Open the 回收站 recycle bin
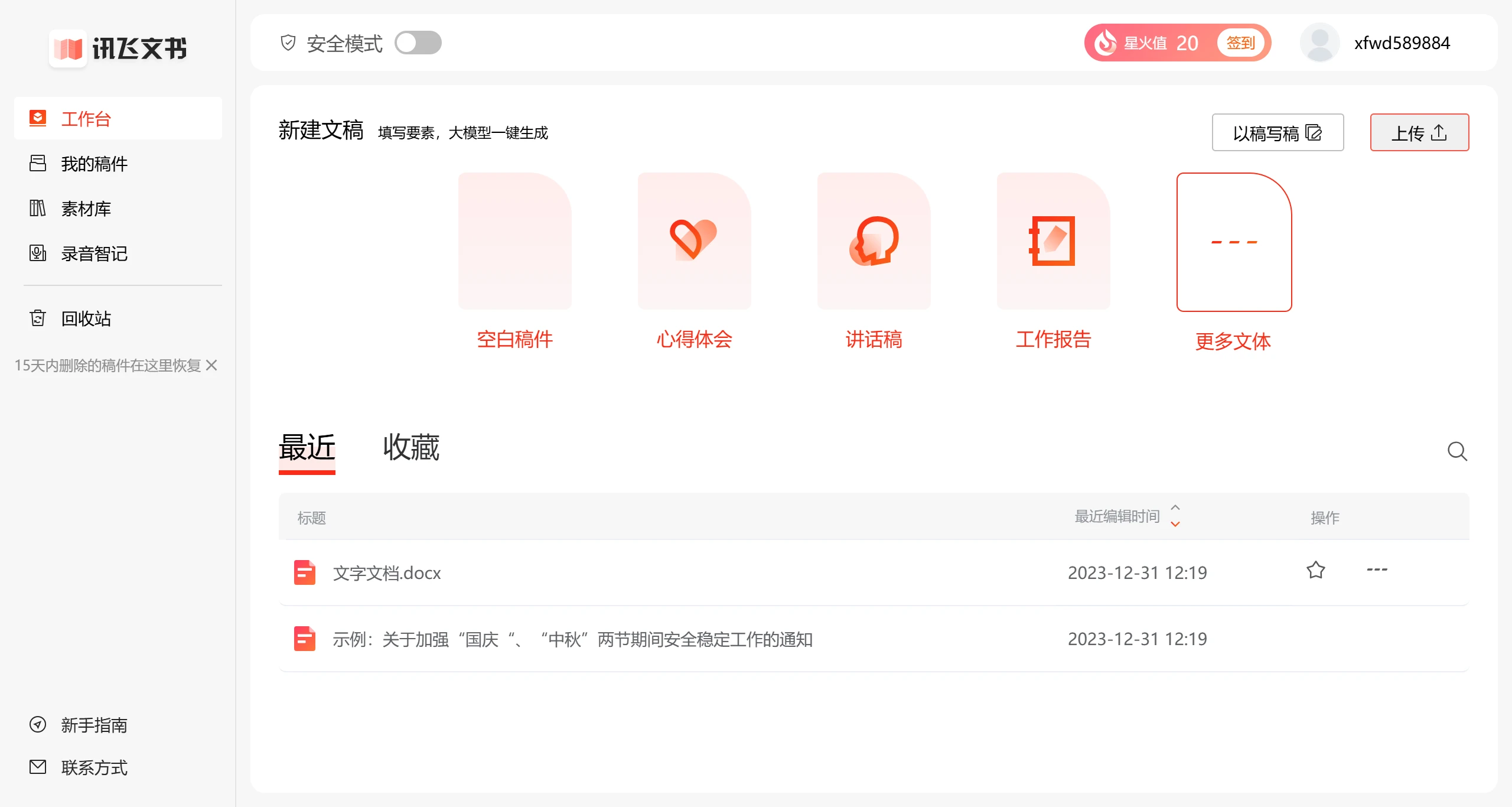 click(86, 319)
